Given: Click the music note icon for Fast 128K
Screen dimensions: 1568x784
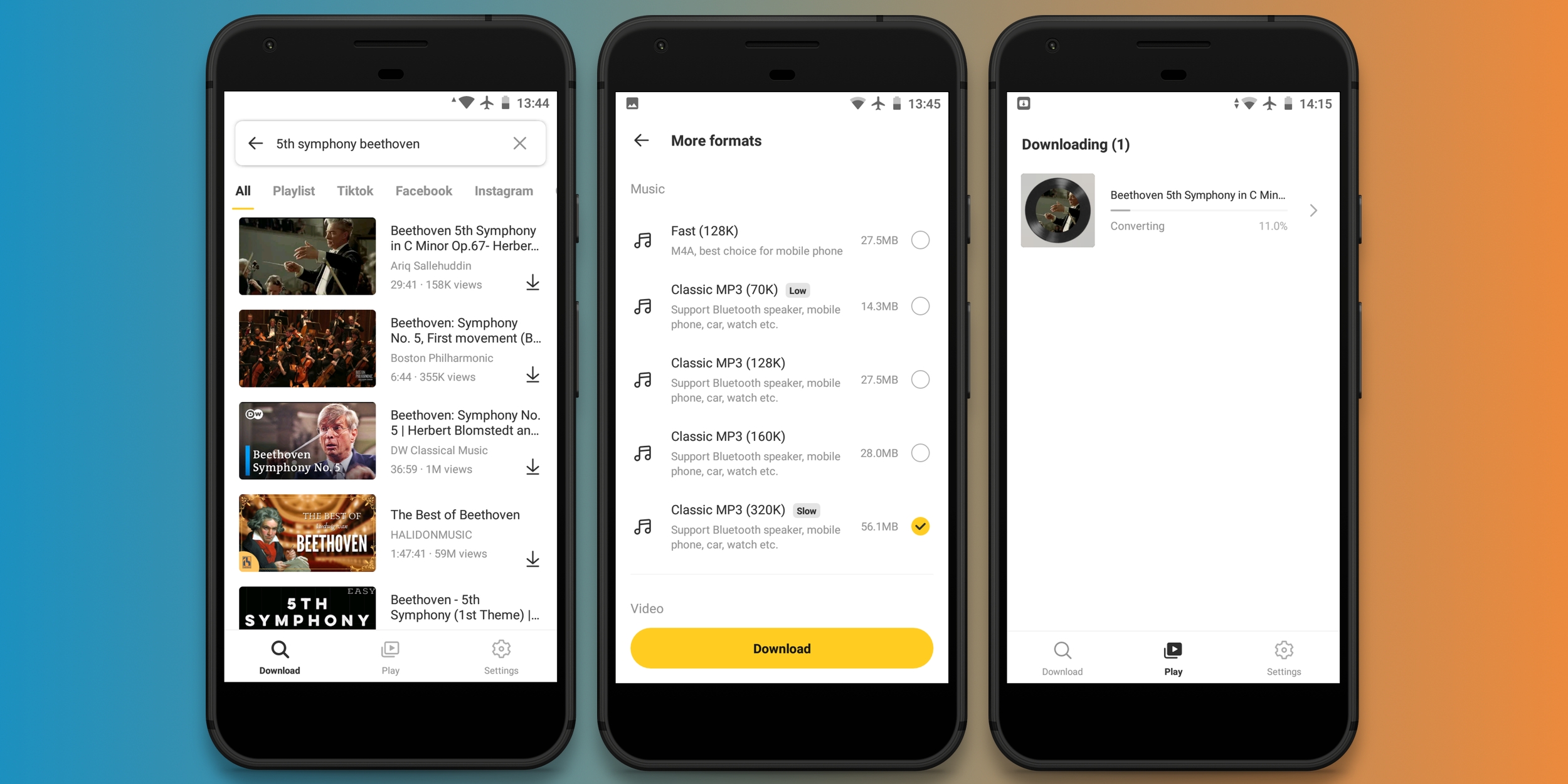Looking at the screenshot, I should 644,240.
